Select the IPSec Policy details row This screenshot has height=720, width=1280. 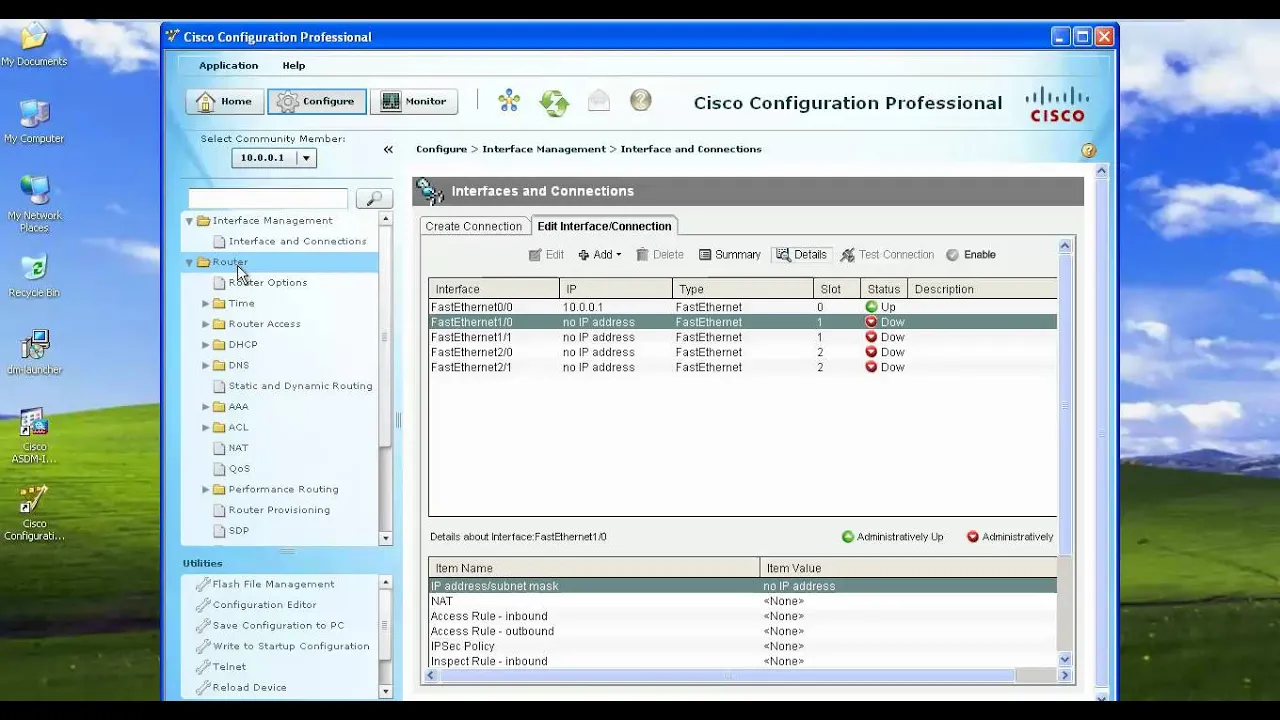742,646
